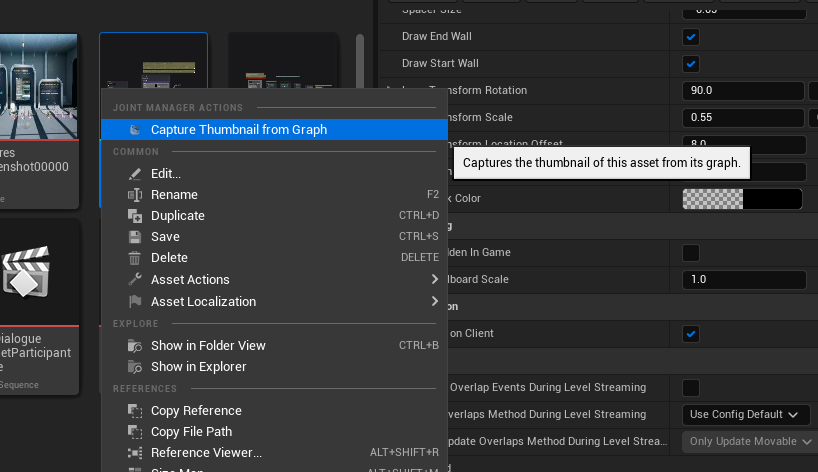Uncheck the Draw End Wall checkbox

(690, 37)
